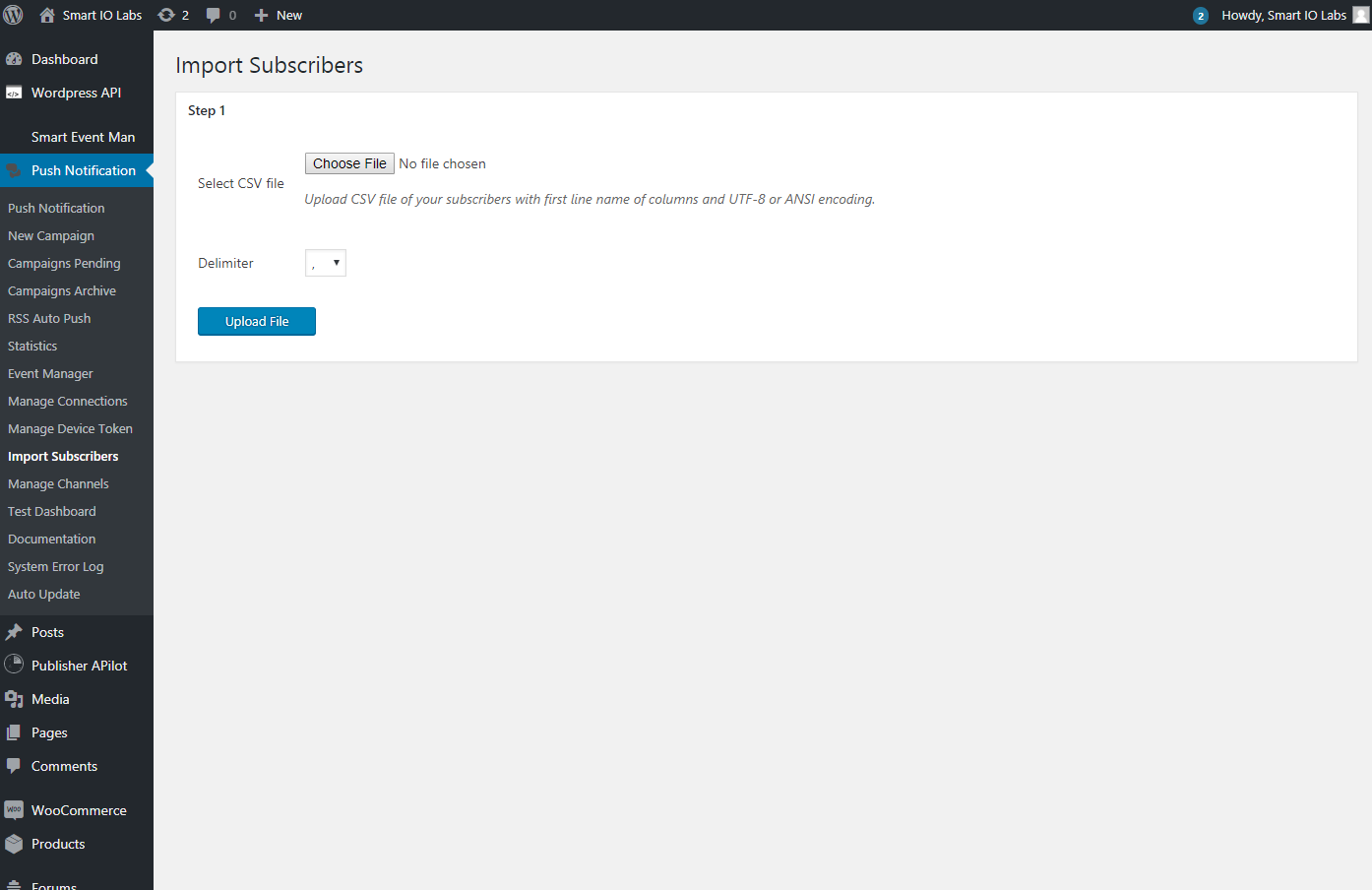The width and height of the screenshot is (1372, 890).
Task: Open Posts menu item
Action: (77, 632)
